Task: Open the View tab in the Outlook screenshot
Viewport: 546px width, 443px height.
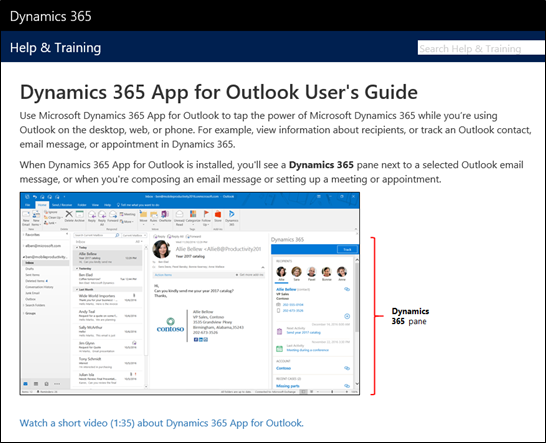Action: click(95, 205)
